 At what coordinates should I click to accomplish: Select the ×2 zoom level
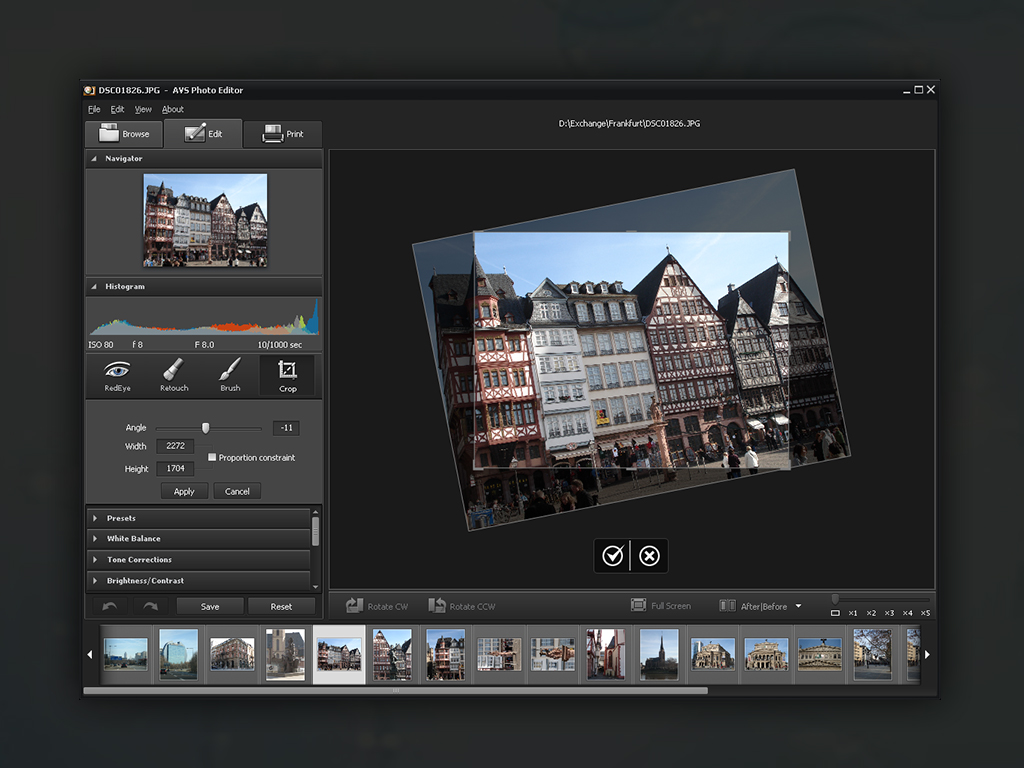(x=869, y=612)
